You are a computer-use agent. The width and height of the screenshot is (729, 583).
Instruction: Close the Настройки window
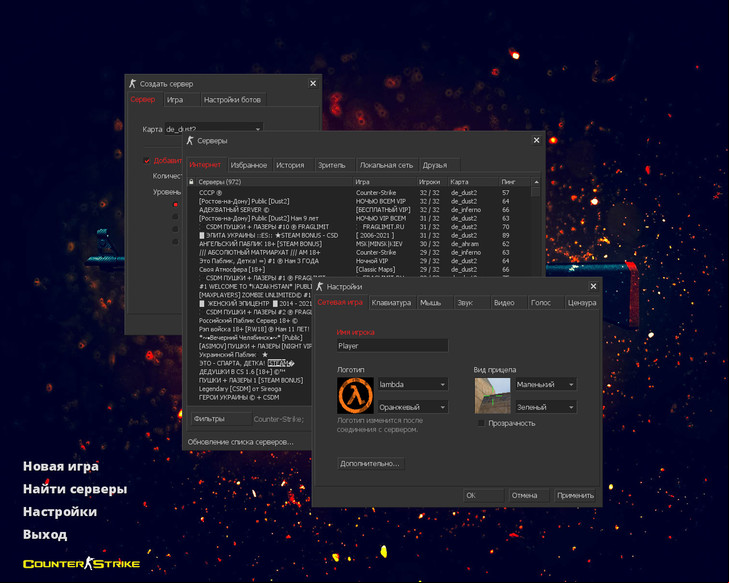point(593,286)
